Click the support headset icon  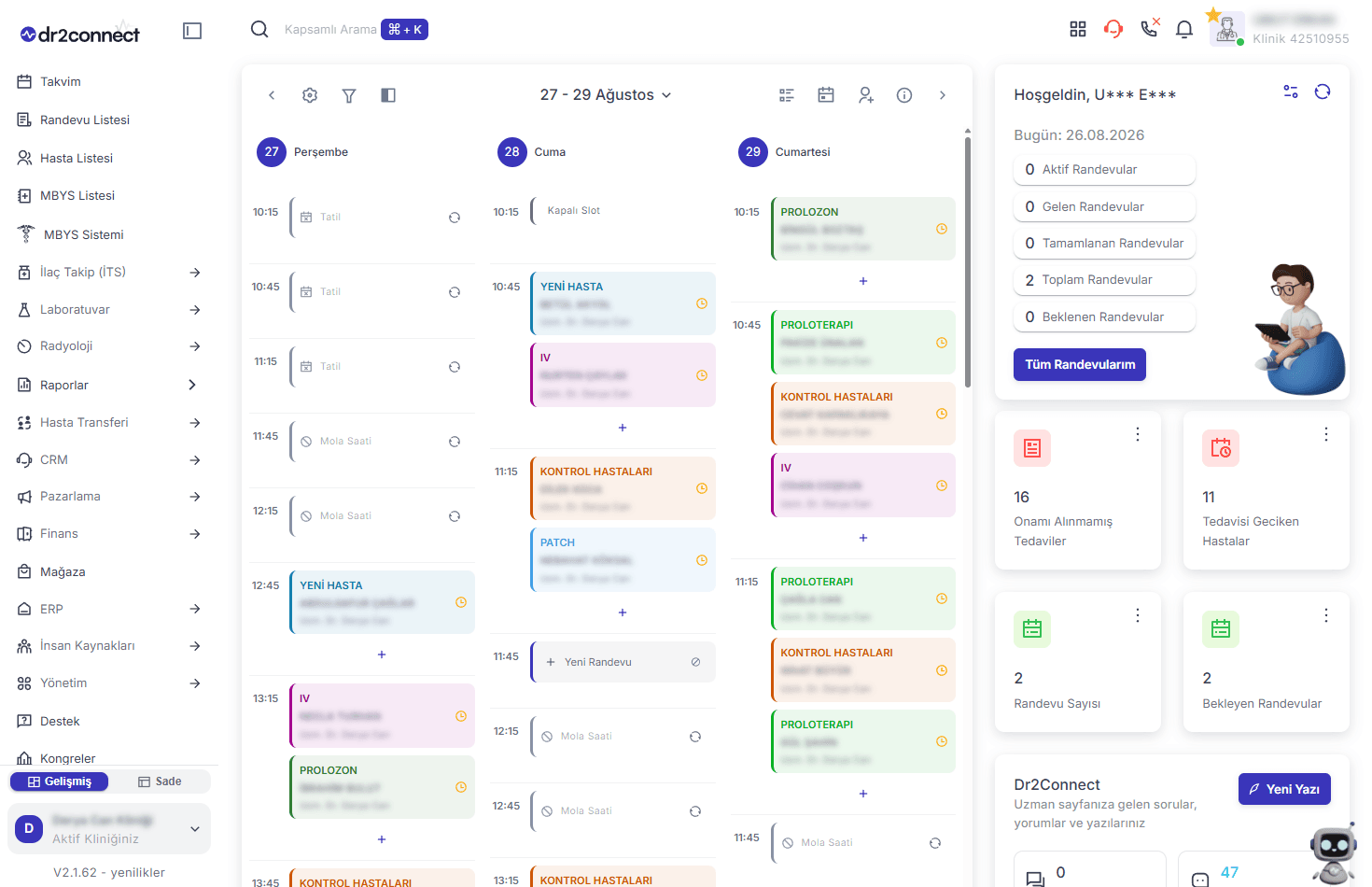pos(1113,29)
